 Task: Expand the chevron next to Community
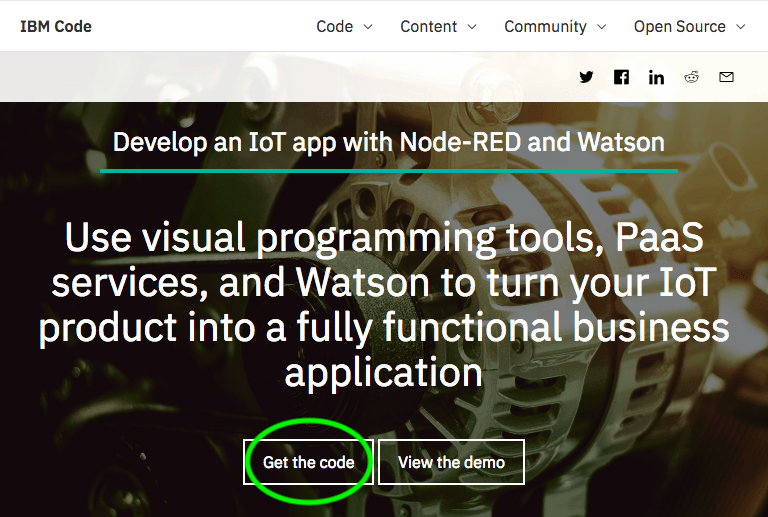tap(601, 27)
